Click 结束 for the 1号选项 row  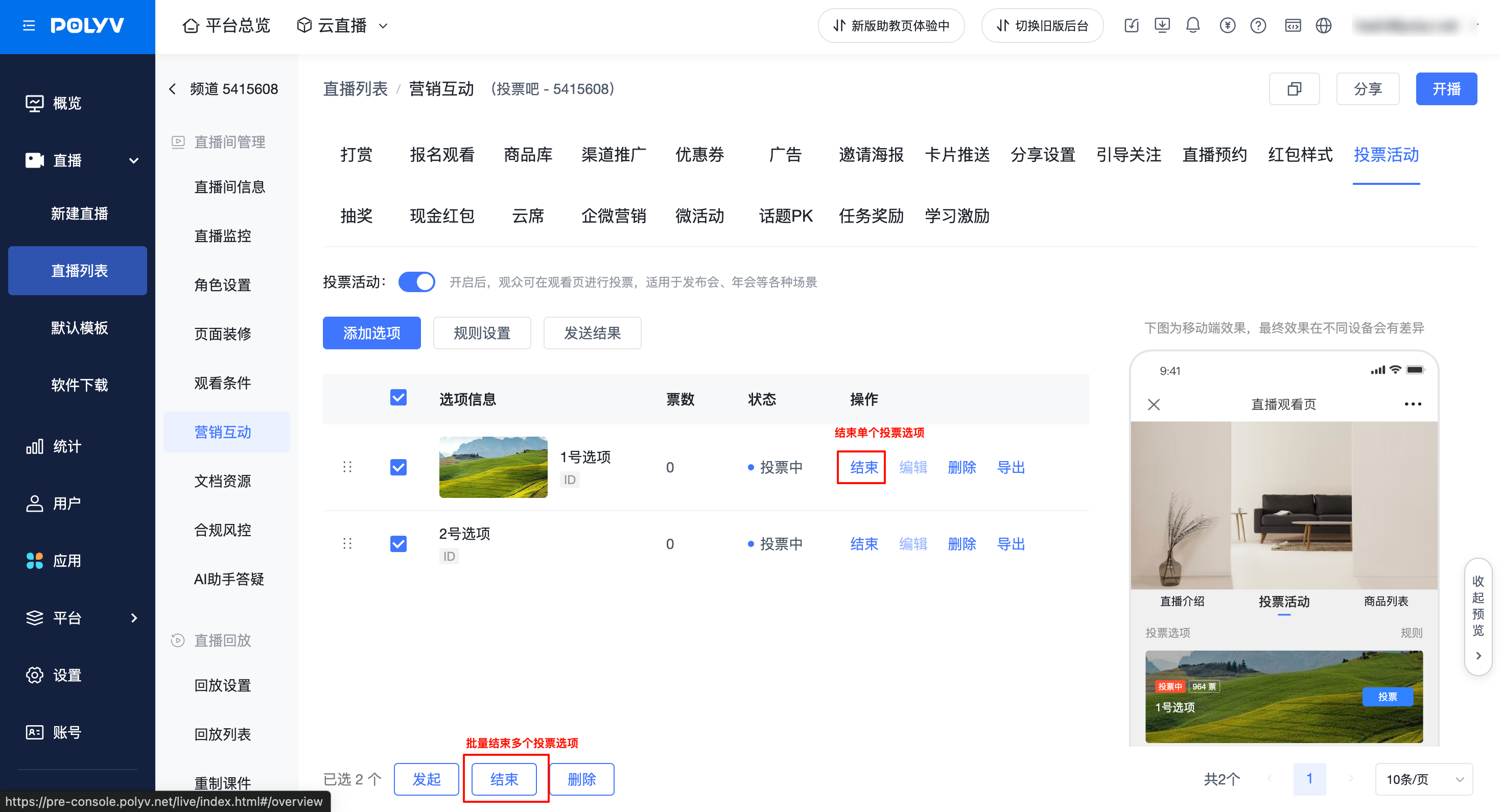863,467
